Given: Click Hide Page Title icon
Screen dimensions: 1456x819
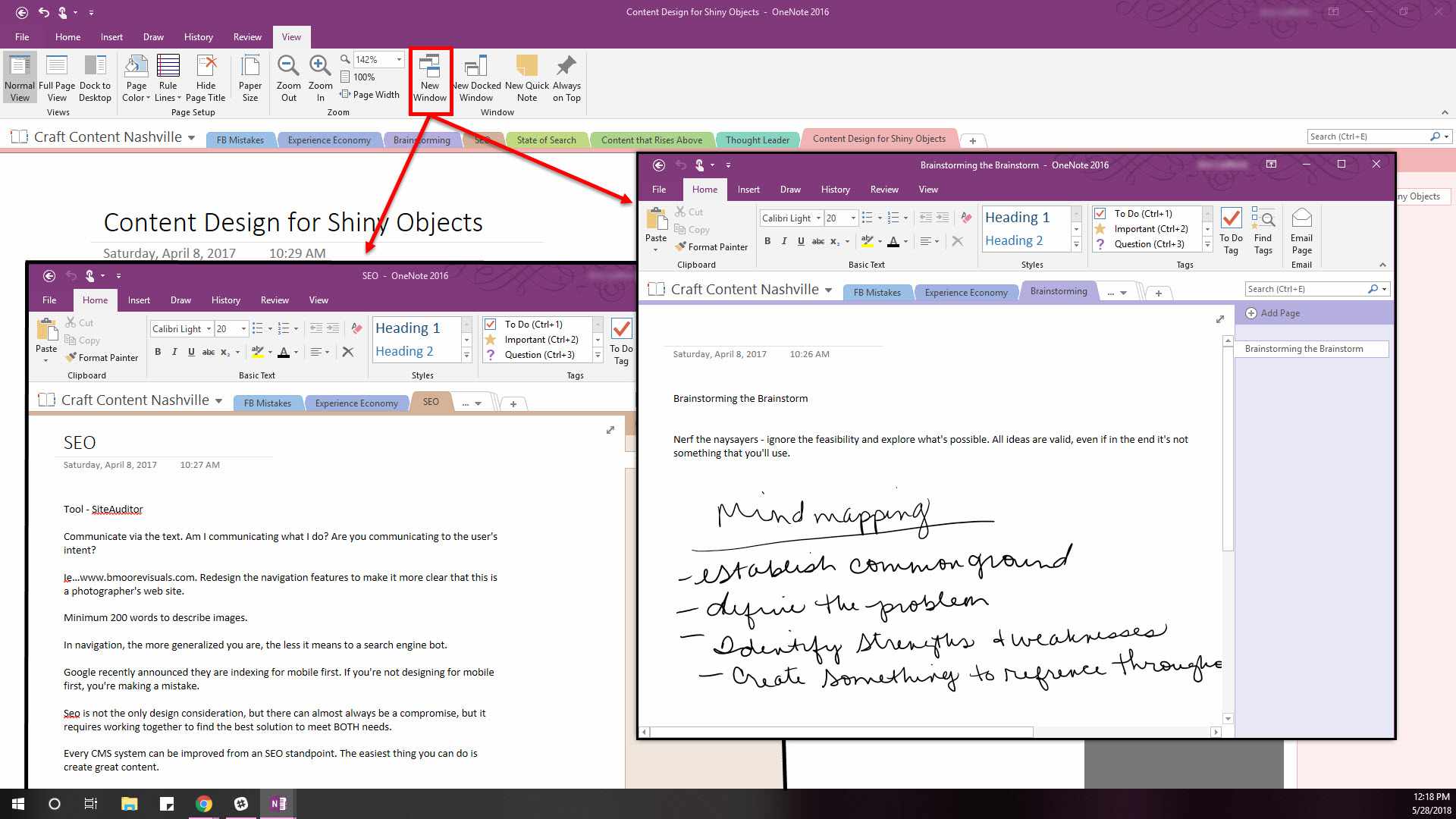Looking at the screenshot, I should tap(206, 78).
